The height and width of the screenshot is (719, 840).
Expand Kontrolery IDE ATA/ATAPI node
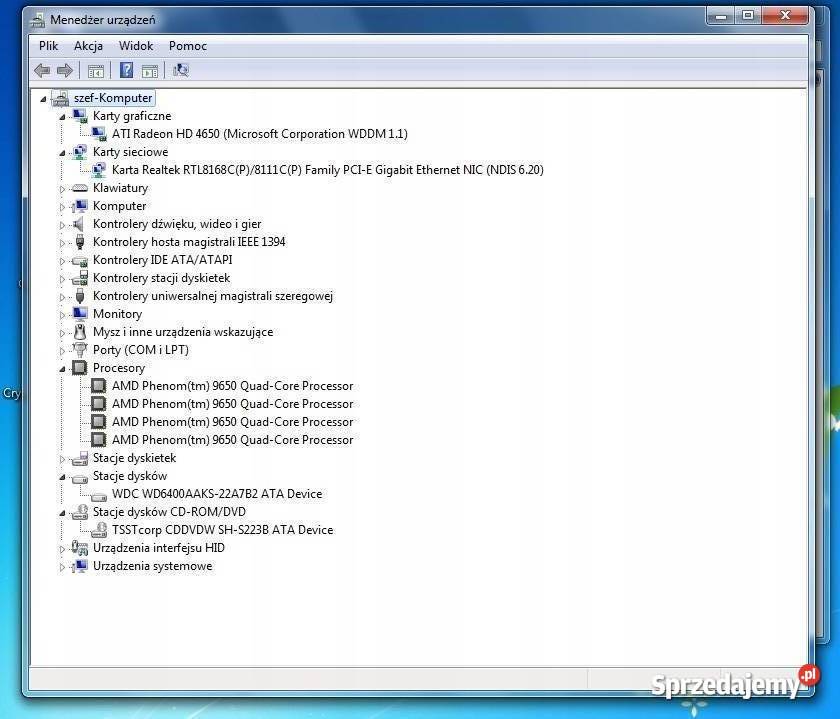tap(63, 260)
